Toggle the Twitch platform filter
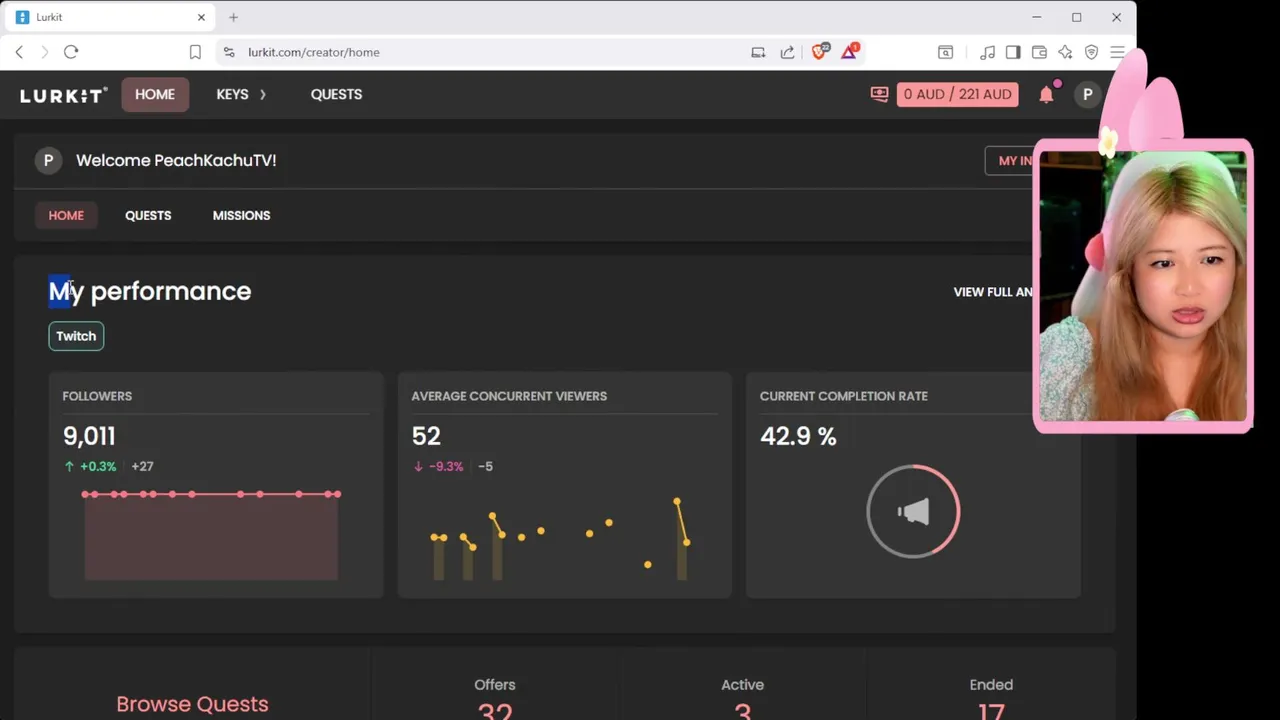 click(x=76, y=336)
